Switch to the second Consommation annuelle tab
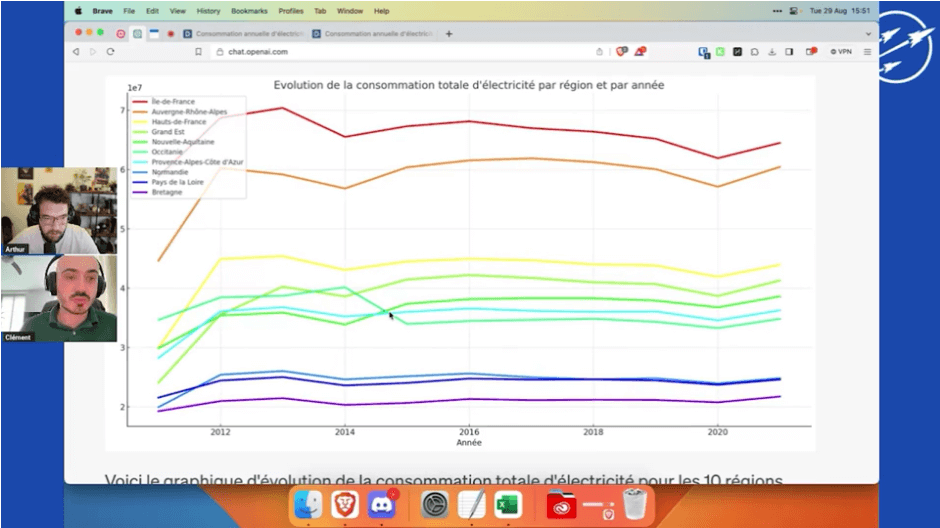 coord(374,33)
